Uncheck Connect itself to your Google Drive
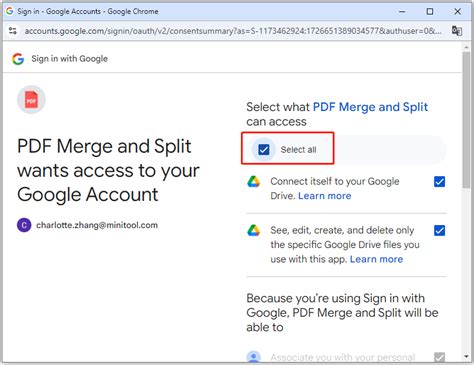This screenshot has height=365, width=474. pos(439,182)
